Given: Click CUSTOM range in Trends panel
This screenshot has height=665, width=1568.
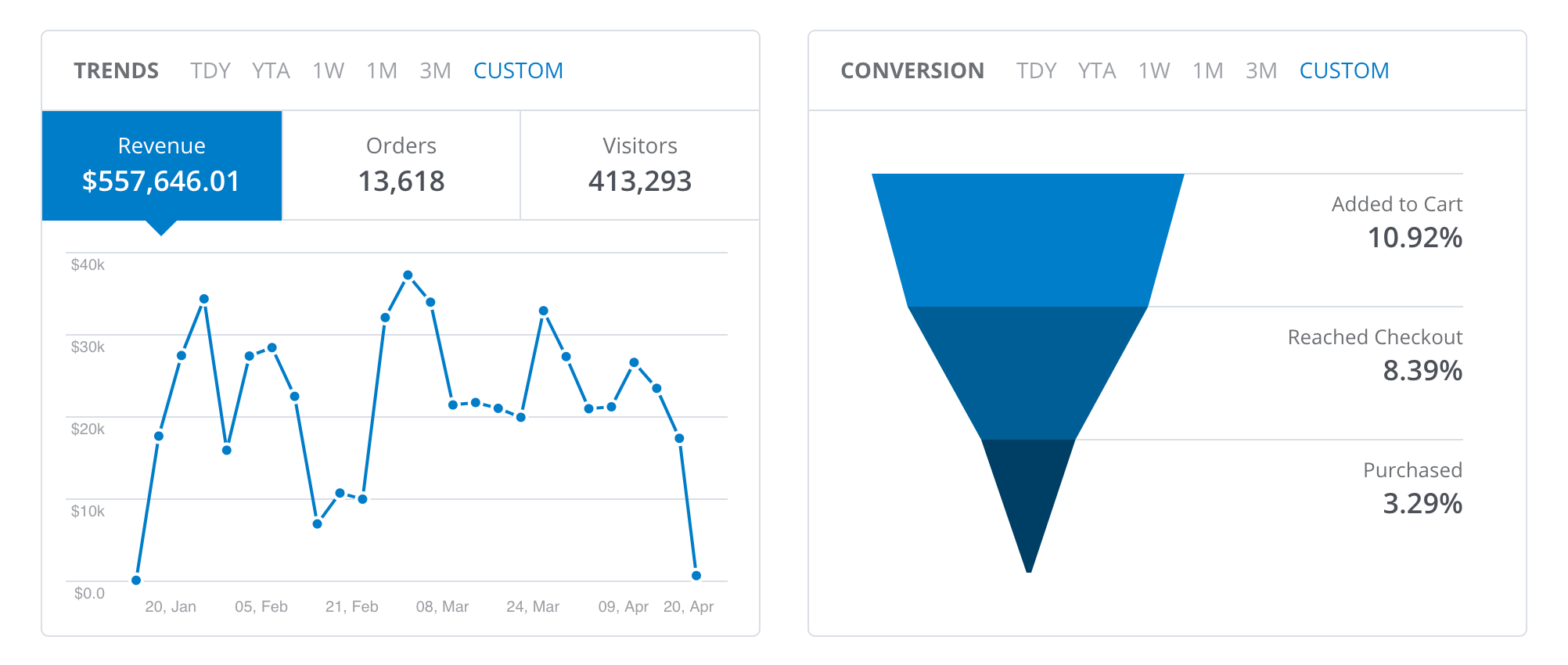Looking at the screenshot, I should 518,71.
